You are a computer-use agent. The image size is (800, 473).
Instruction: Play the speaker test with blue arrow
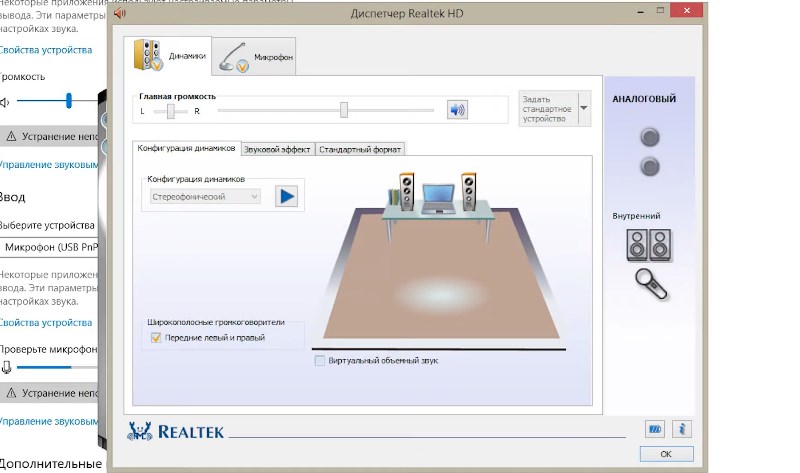[287, 196]
